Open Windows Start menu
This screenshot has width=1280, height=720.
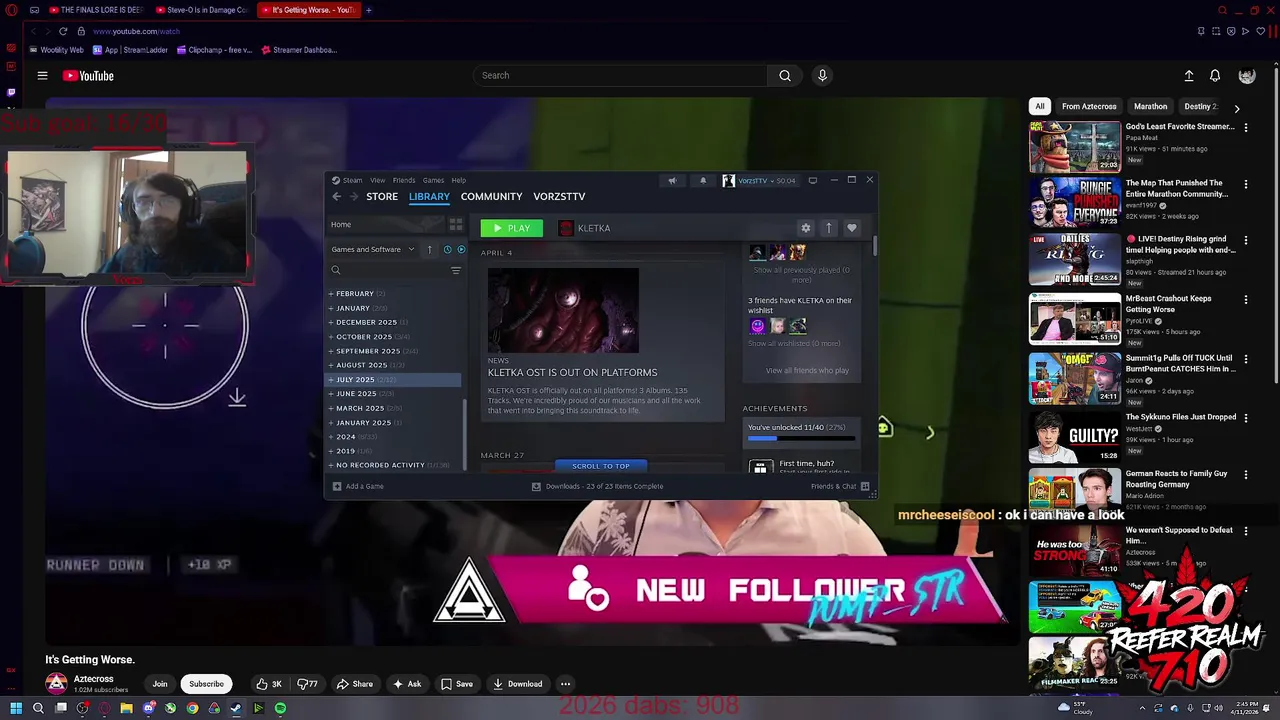[x=16, y=708]
